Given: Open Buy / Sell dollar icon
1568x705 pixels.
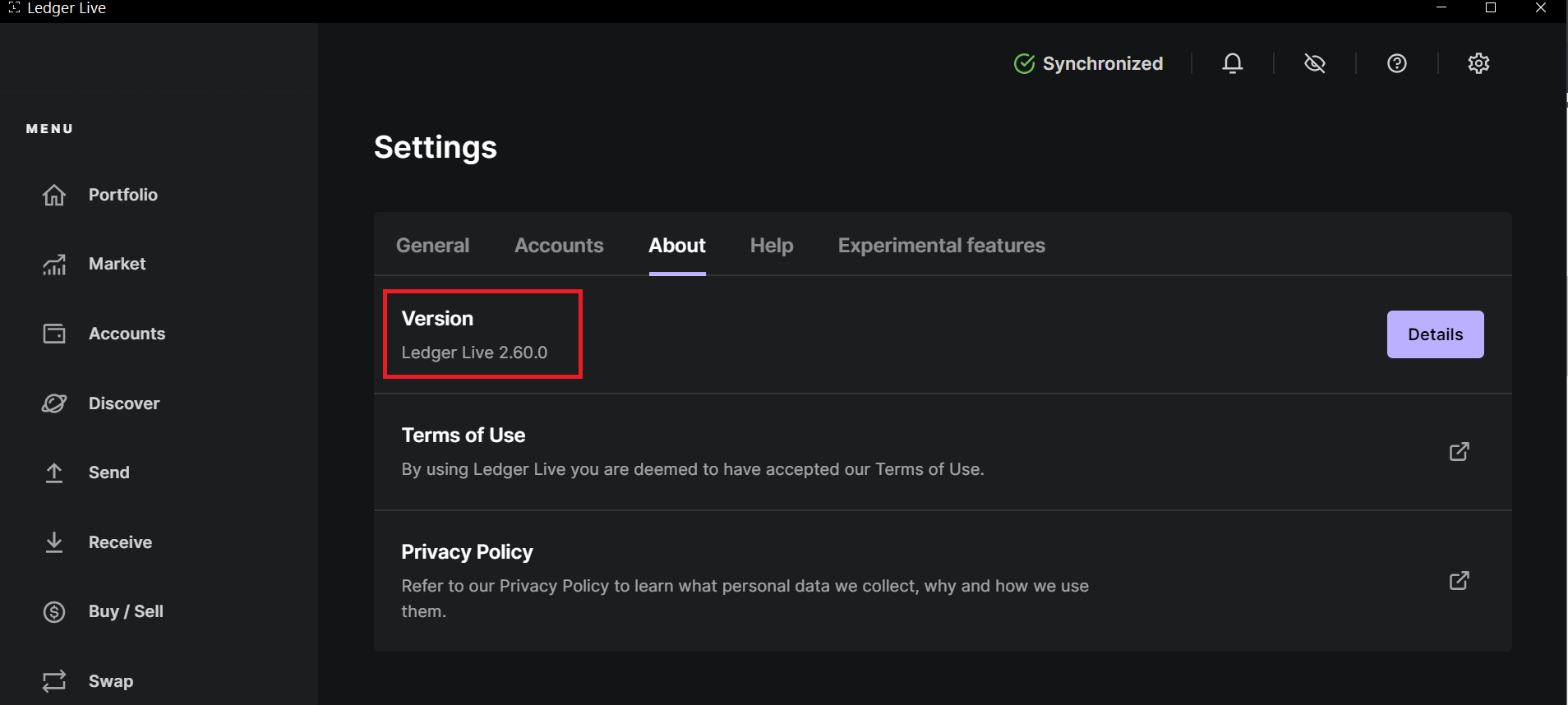Looking at the screenshot, I should [x=54, y=611].
